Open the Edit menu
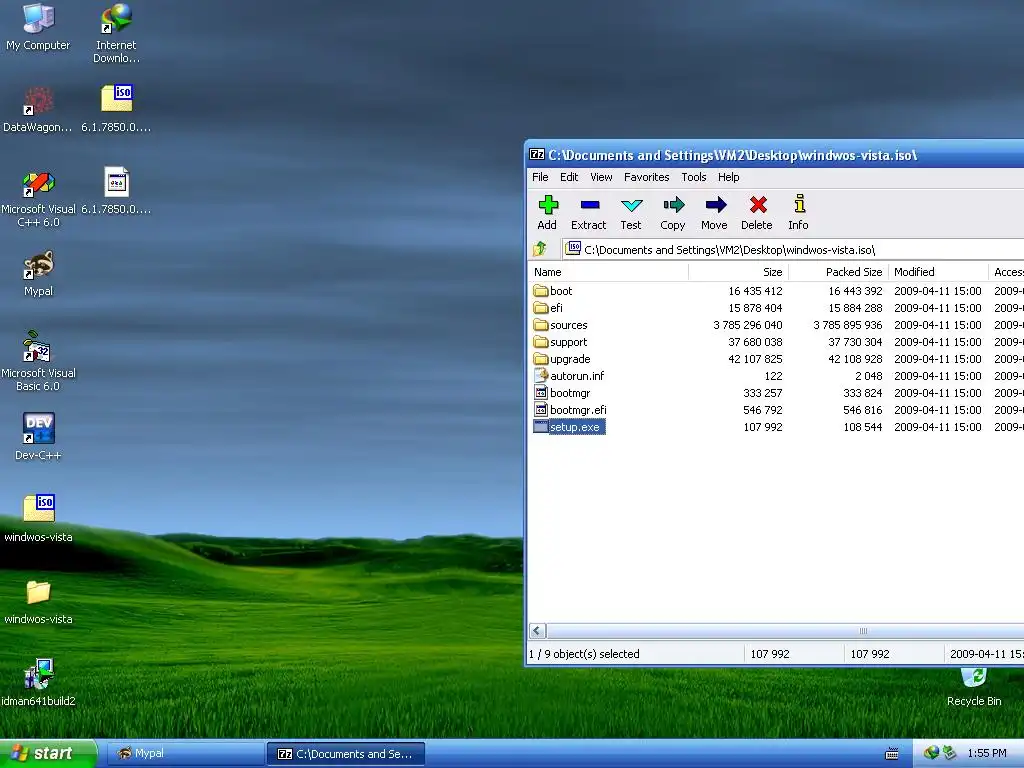This screenshot has height=768, width=1024. pos(569,177)
